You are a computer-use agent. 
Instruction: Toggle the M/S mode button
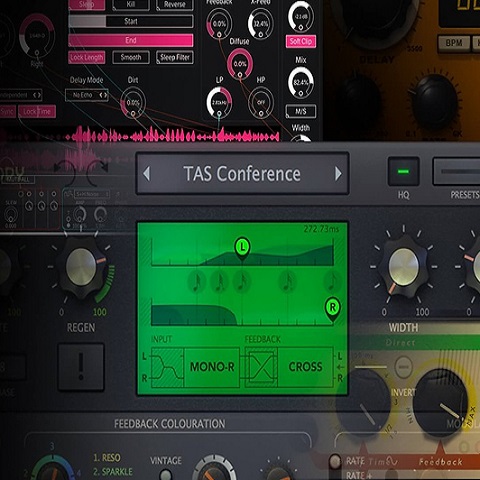pyautogui.click(x=301, y=111)
